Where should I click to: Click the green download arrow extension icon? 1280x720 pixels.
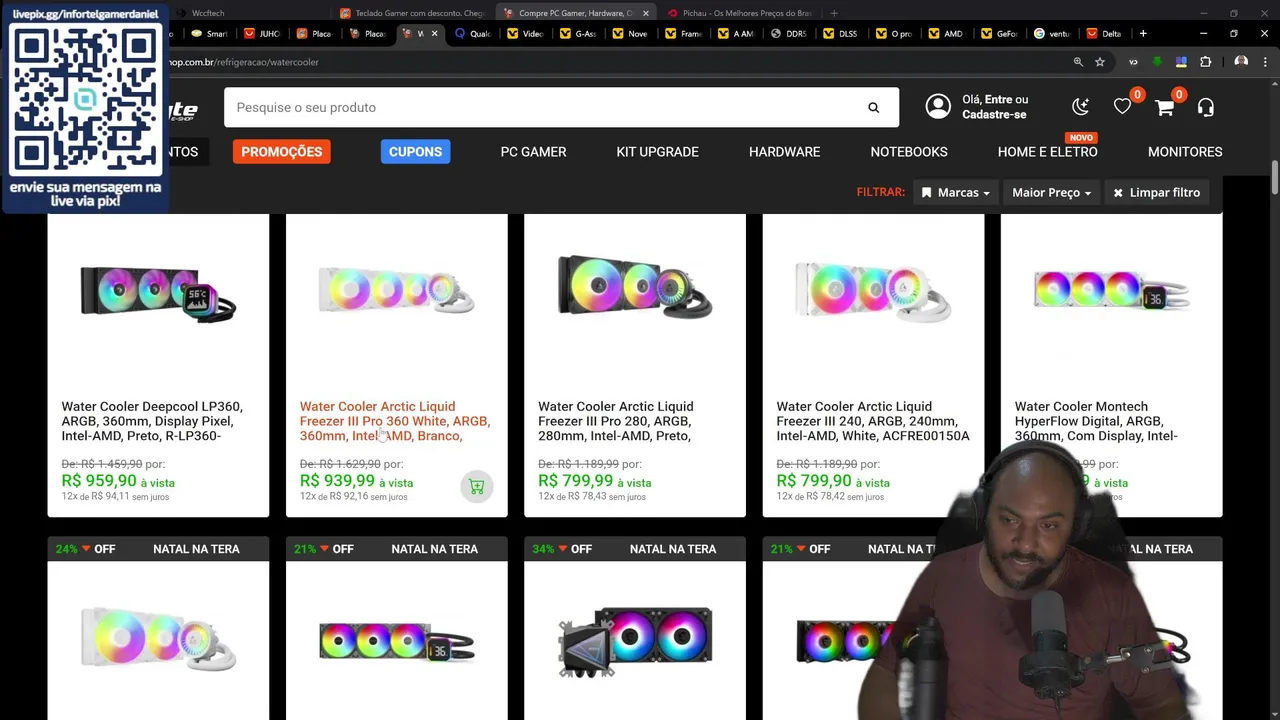pos(1157,62)
